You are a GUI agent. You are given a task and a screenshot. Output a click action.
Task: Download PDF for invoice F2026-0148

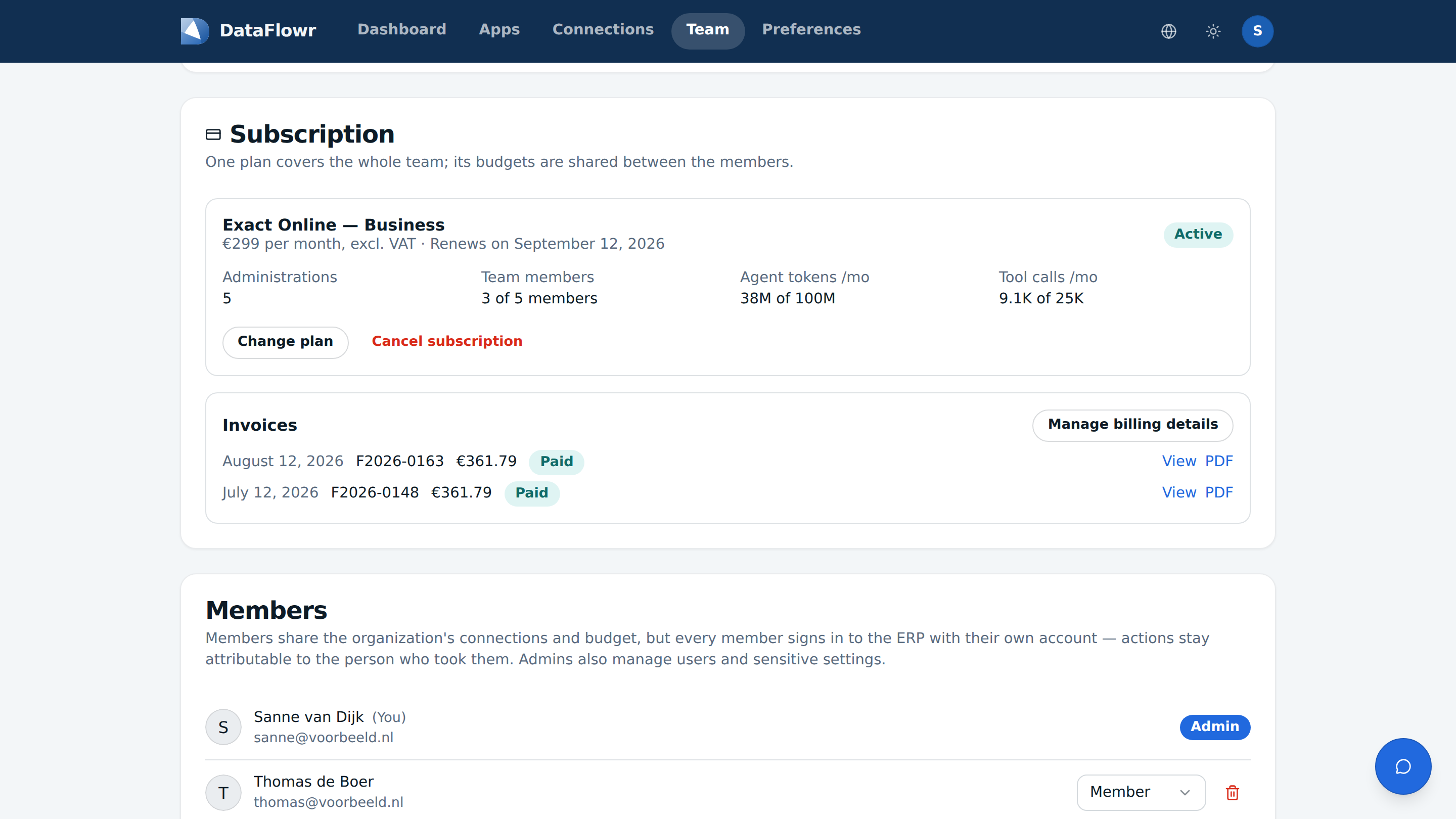[1218, 492]
